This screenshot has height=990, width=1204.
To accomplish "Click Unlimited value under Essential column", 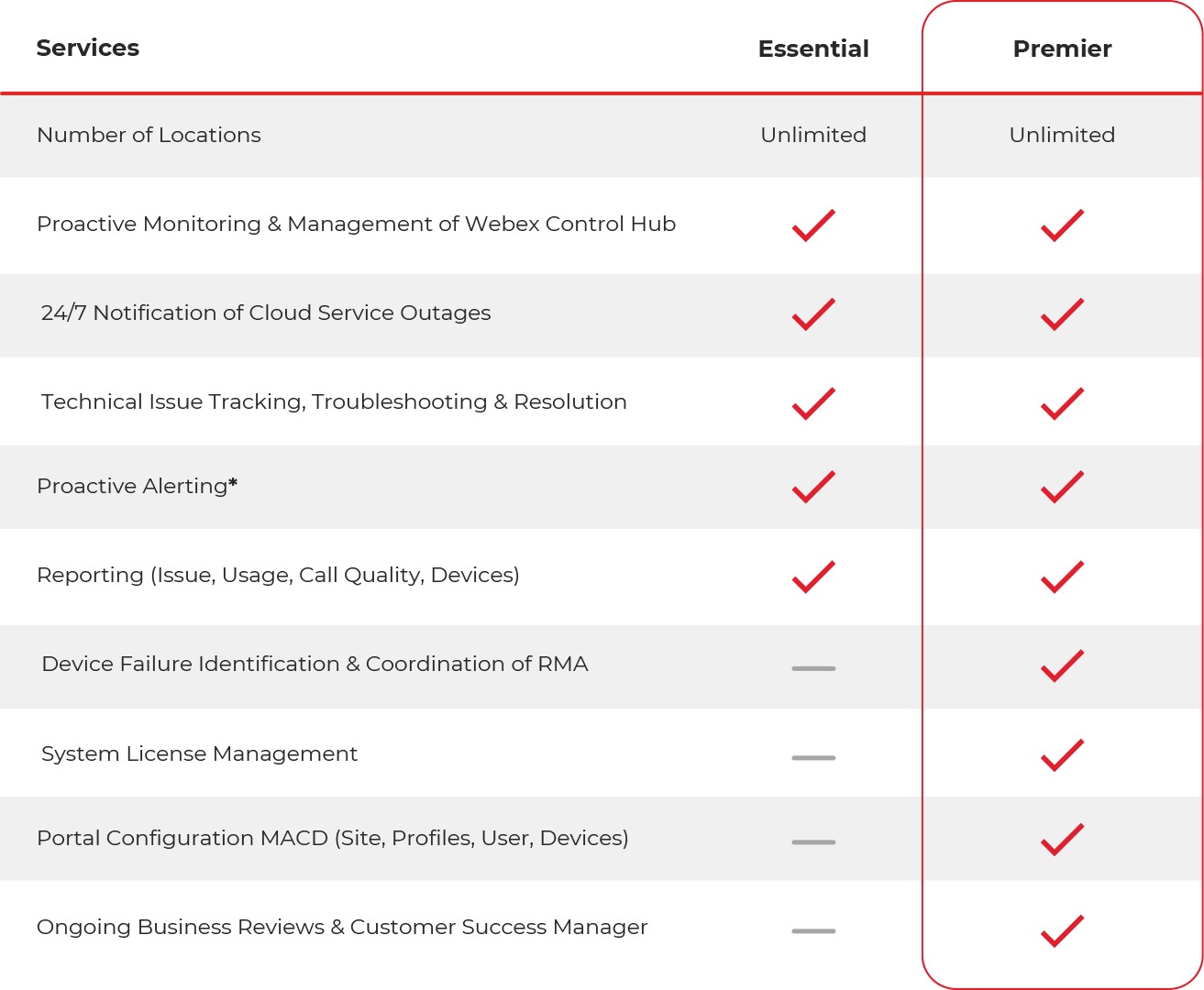I will point(813,135).
